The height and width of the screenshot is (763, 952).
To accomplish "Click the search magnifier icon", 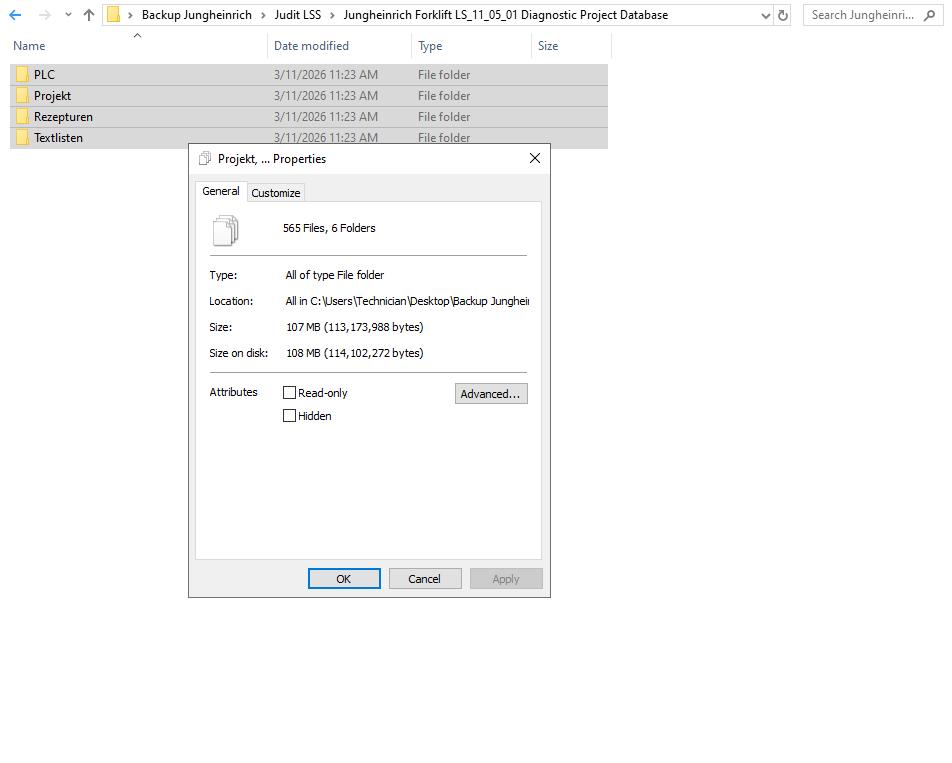I will pyautogui.click(x=930, y=15).
